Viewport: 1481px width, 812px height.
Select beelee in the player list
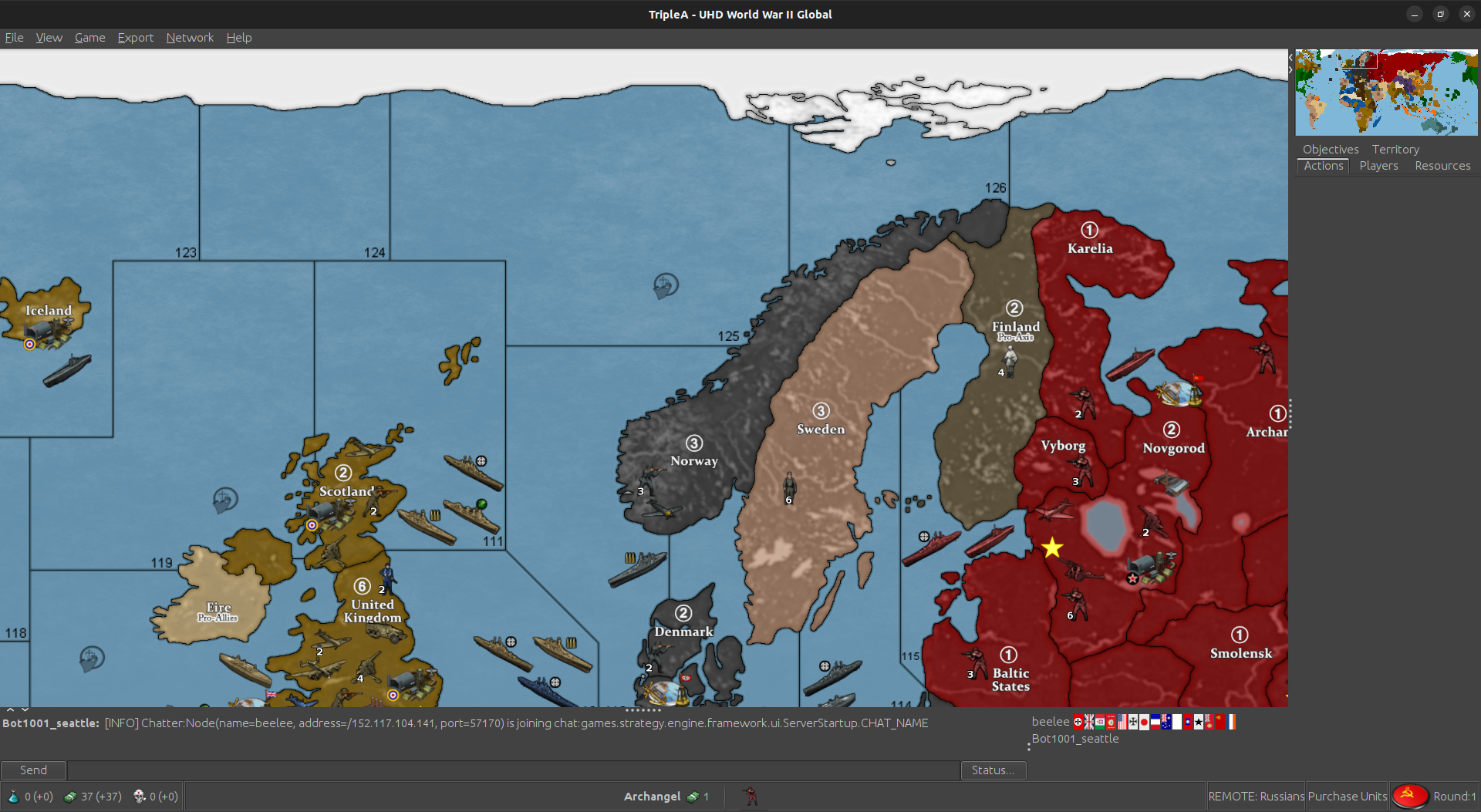click(x=1051, y=721)
